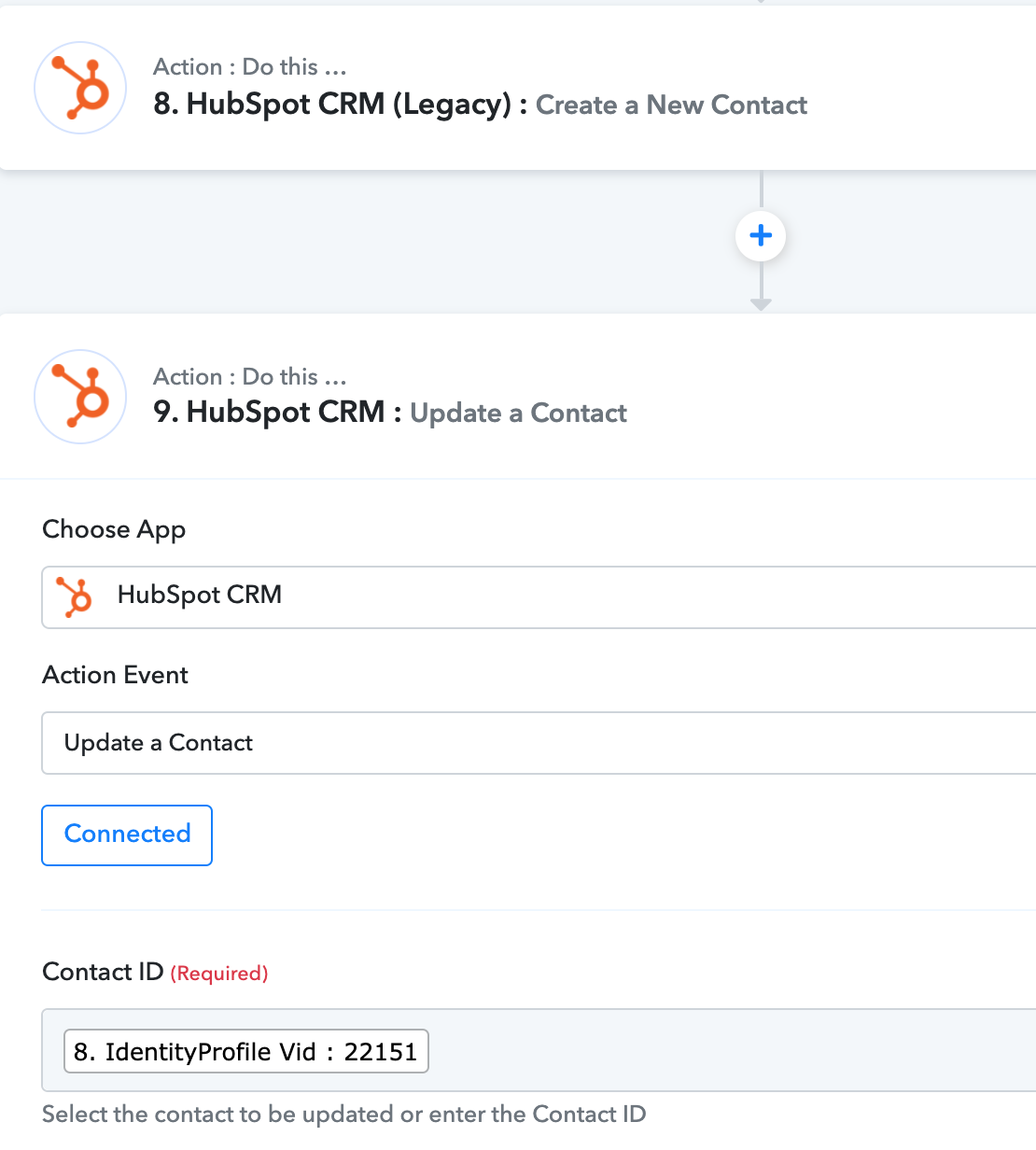Image resolution: width=1036 pixels, height=1150 pixels.
Task: Click the HubSpot icon on step 8
Action: click(x=80, y=88)
